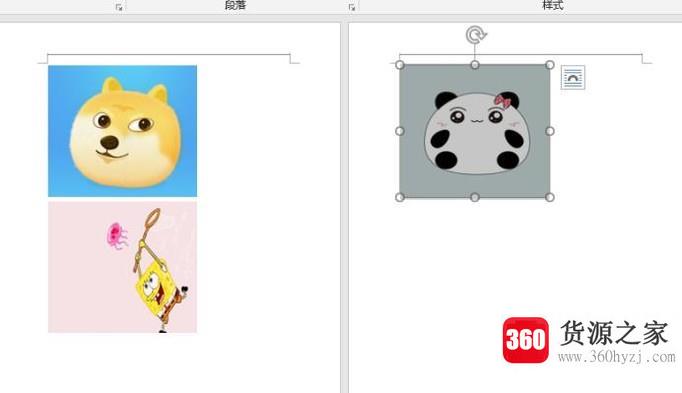Click the 样式 group label
Image resolution: width=682 pixels, height=393 pixels.
click(553, 5)
